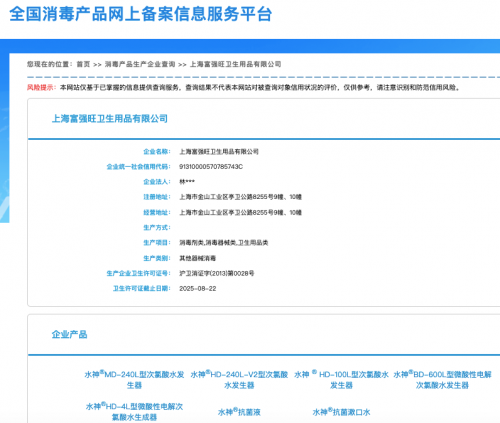This screenshot has width=500, height=423.
Task: Select production items 消毒剂类,消毒器械类,卫生用品类
Action: [224, 243]
